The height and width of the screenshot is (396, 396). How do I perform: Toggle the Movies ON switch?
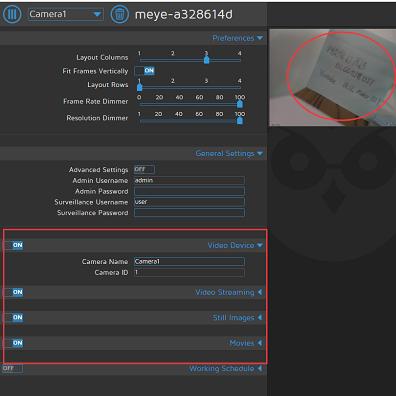[13, 343]
